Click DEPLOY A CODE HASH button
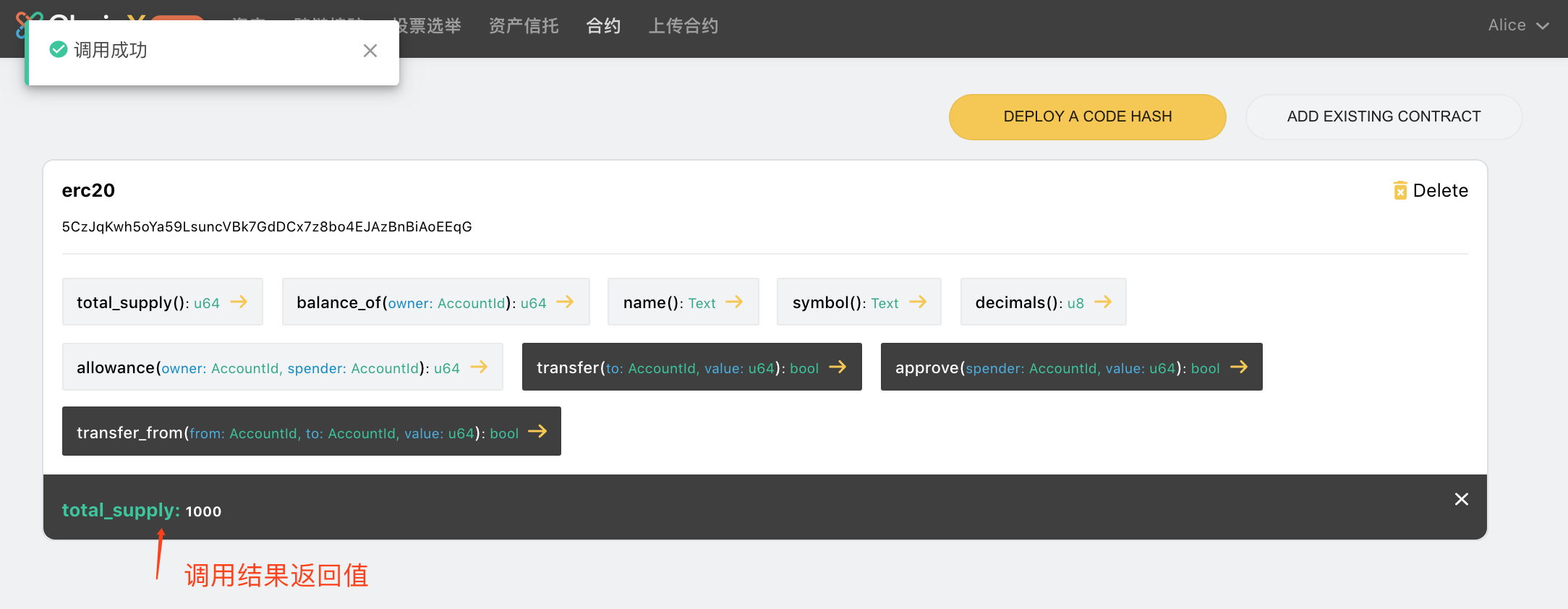The width and height of the screenshot is (1568, 609). pos(1087,116)
